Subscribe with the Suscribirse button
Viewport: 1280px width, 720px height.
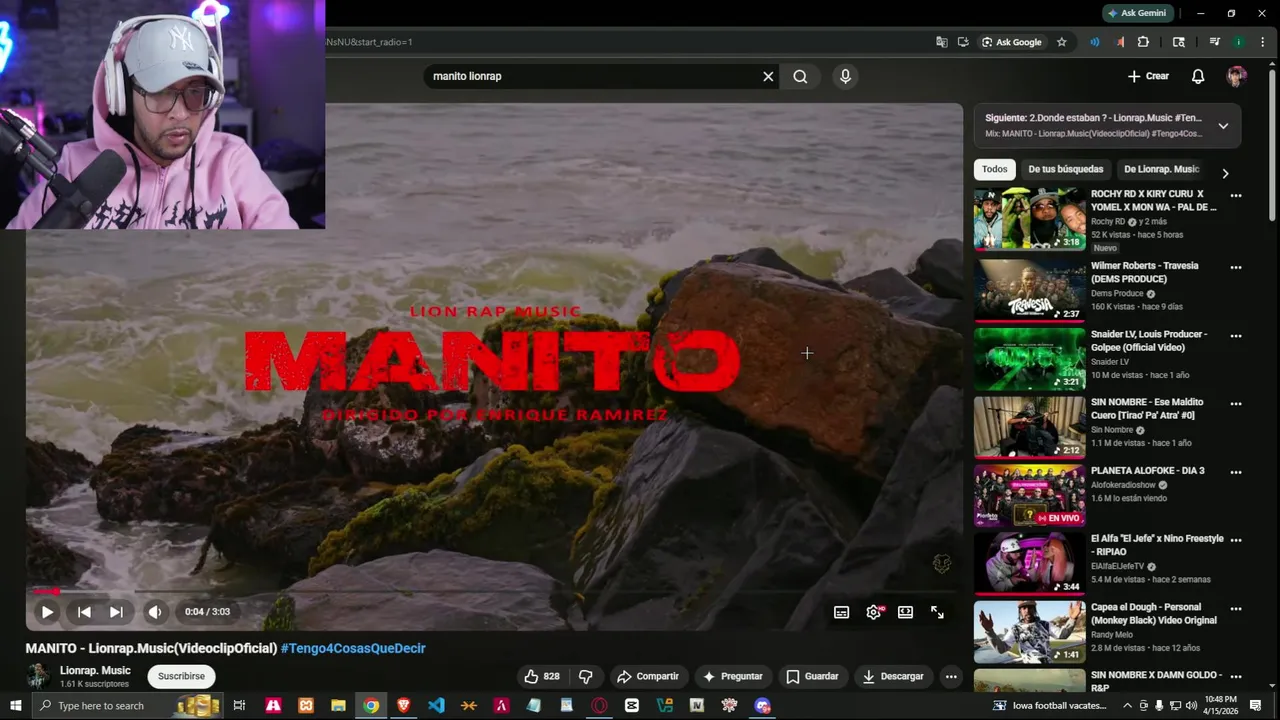tap(181, 677)
